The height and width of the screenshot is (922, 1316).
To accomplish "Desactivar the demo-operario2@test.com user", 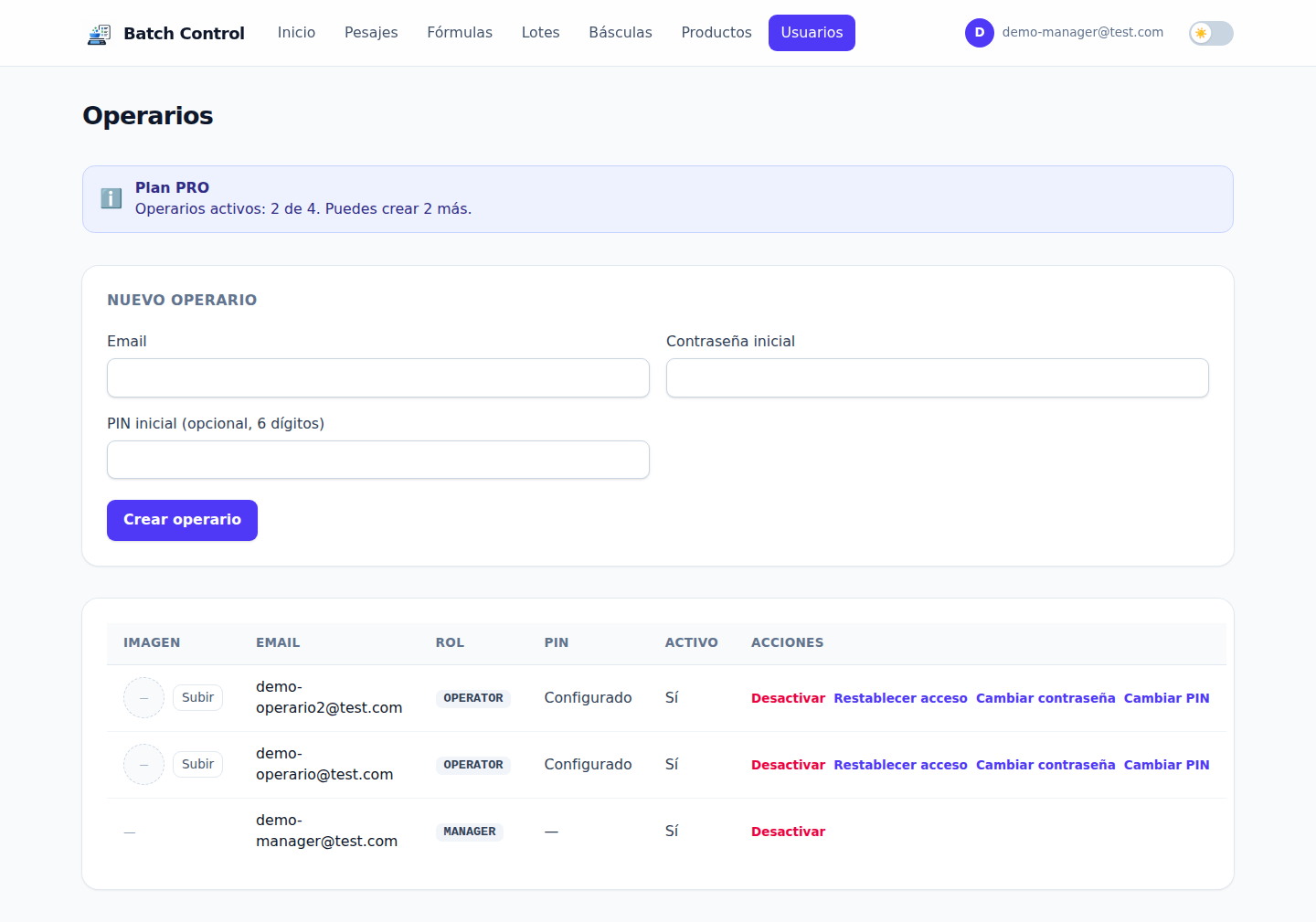I will 788,698.
